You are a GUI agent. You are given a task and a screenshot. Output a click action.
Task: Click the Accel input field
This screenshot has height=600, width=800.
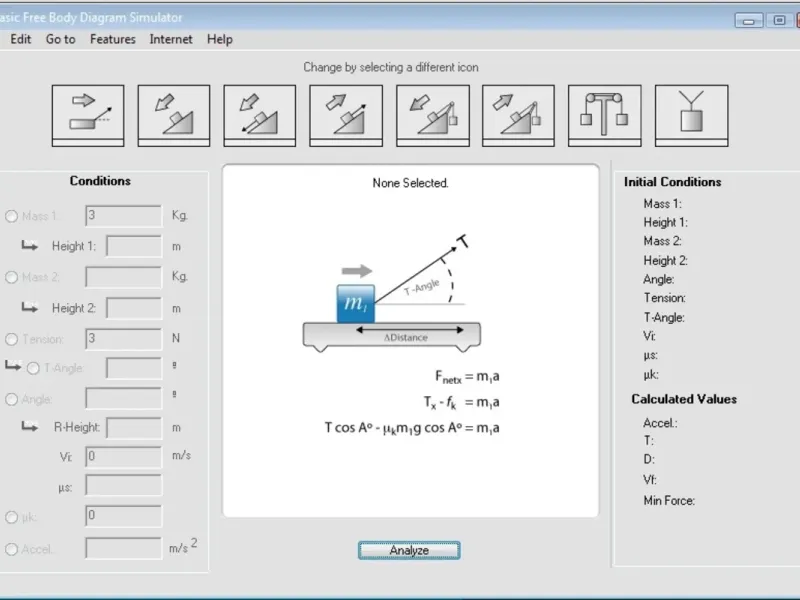(123, 548)
